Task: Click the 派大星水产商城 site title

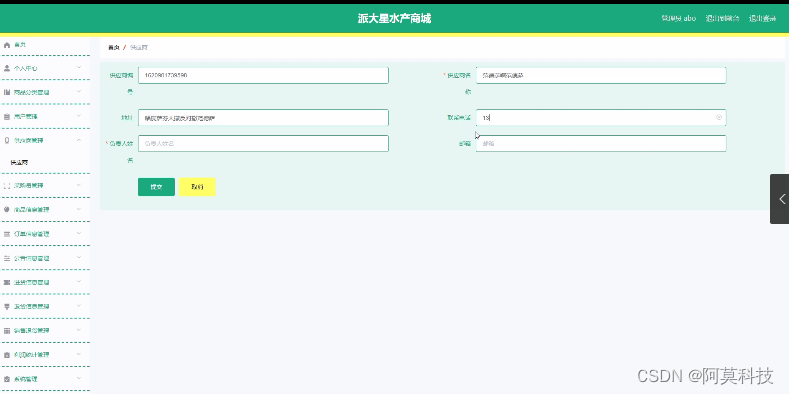Action: point(394,19)
